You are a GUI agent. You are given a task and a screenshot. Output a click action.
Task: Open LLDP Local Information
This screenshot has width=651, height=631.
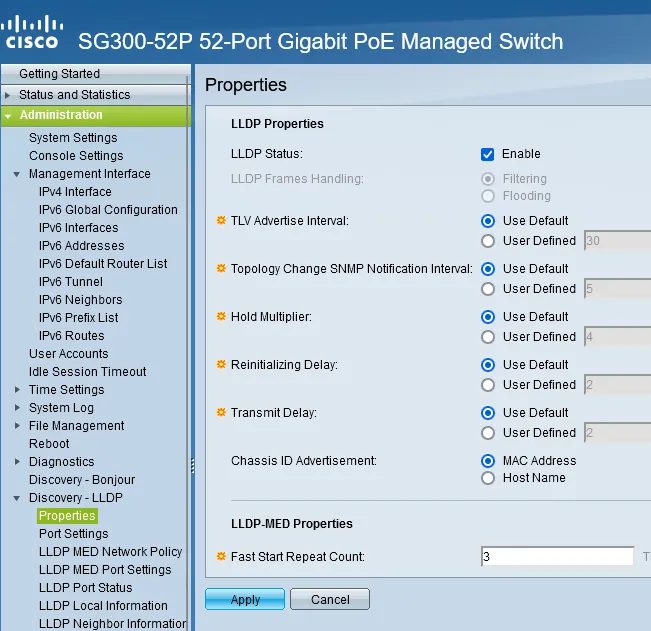[x=103, y=606]
